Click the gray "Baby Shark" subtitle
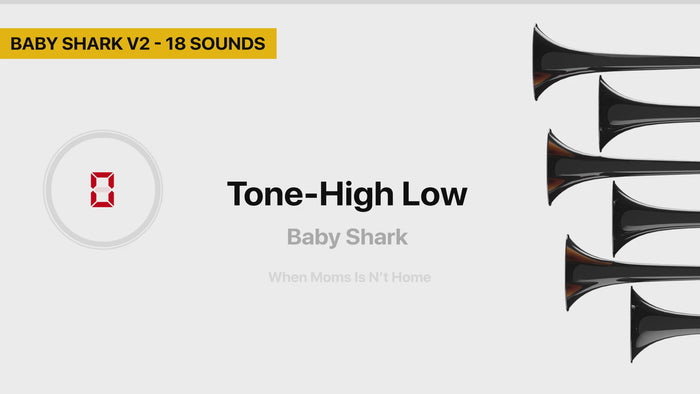 click(x=347, y=237)
